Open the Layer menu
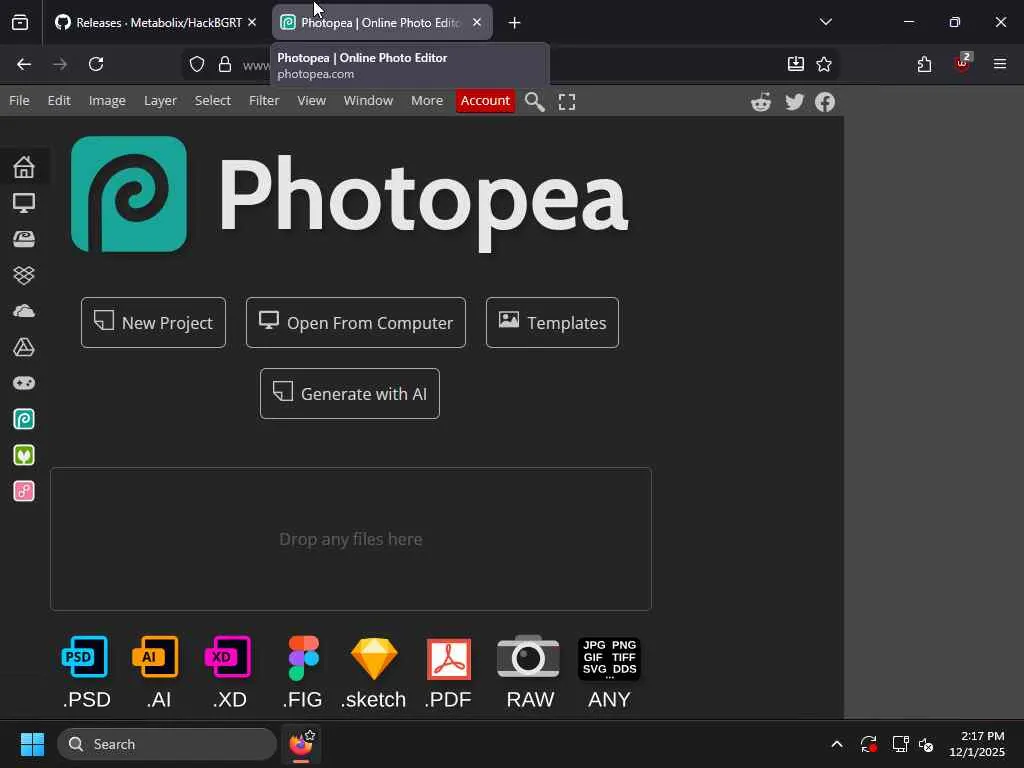1024x768 pixels. (160, 101)
